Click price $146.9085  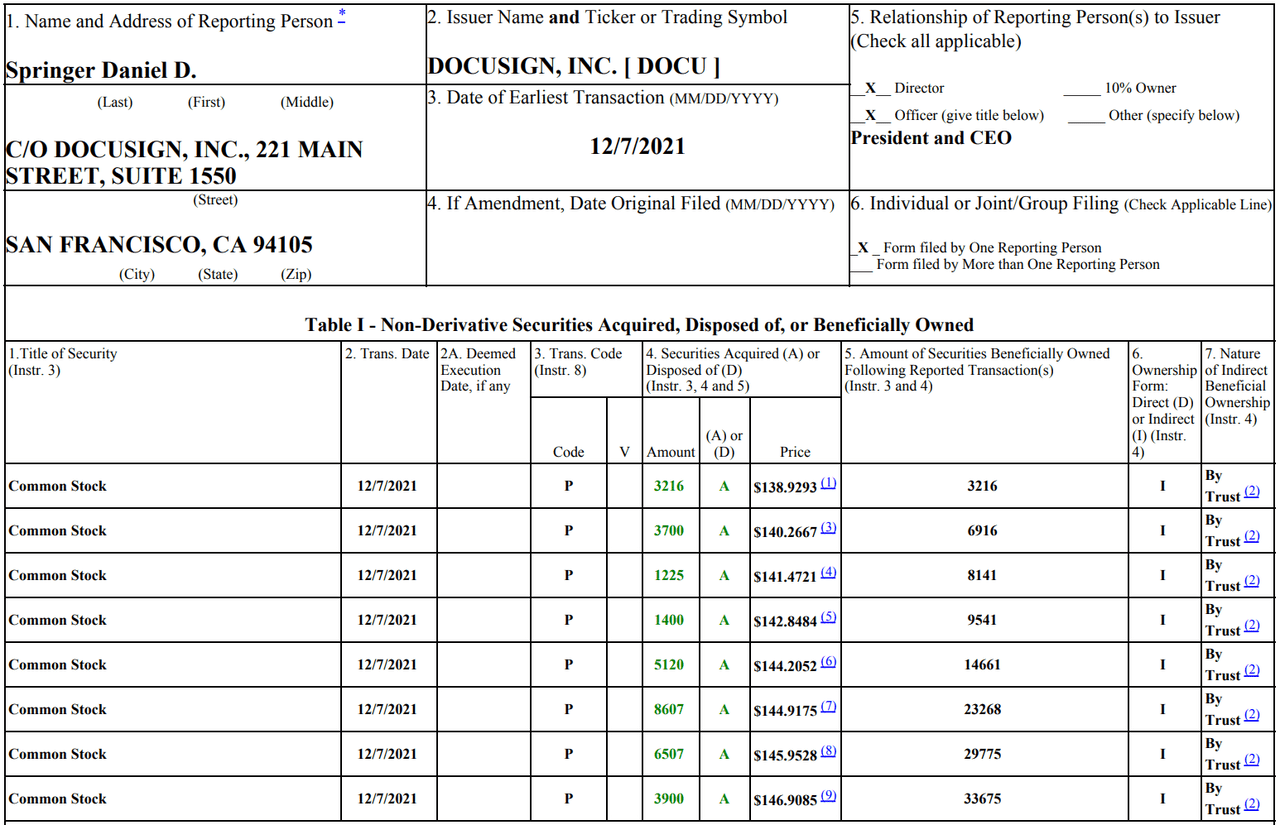coord(785,800)
